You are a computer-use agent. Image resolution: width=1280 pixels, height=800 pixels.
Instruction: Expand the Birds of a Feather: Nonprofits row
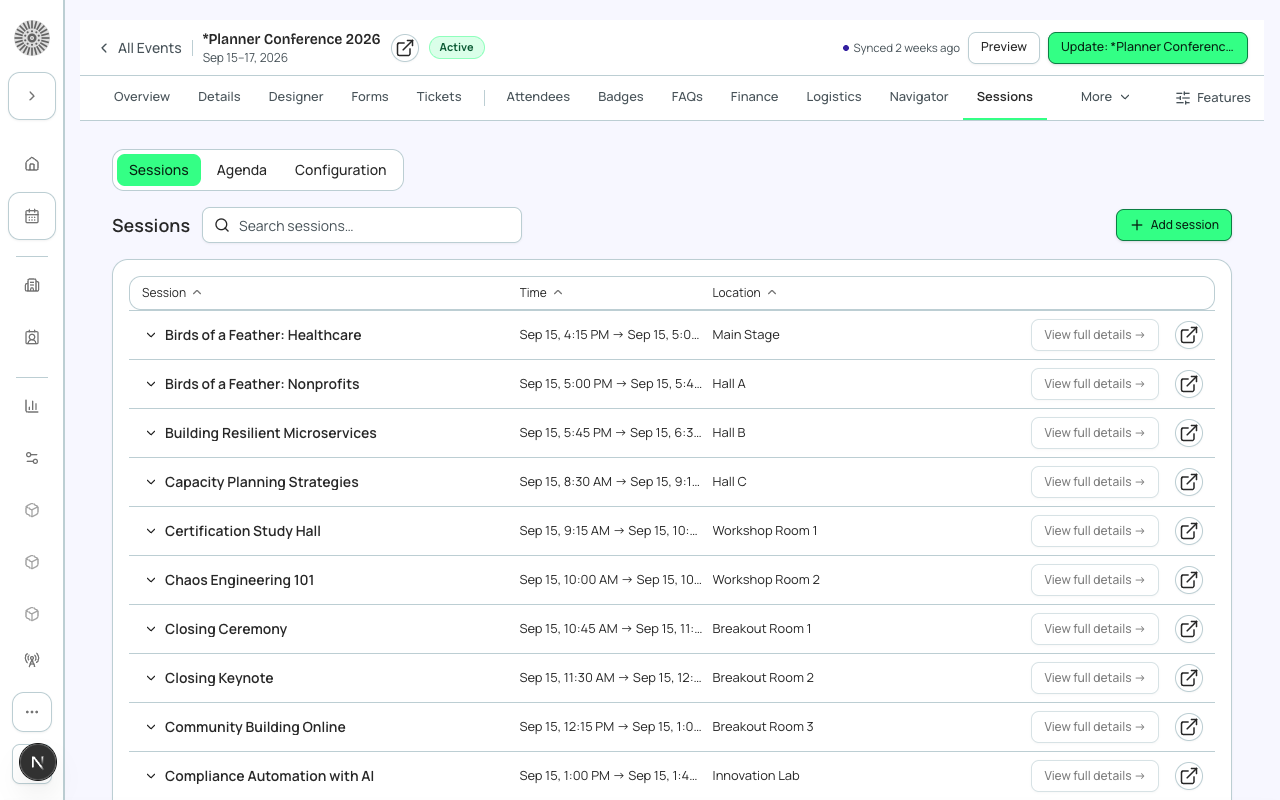click(x=151, y=384)
